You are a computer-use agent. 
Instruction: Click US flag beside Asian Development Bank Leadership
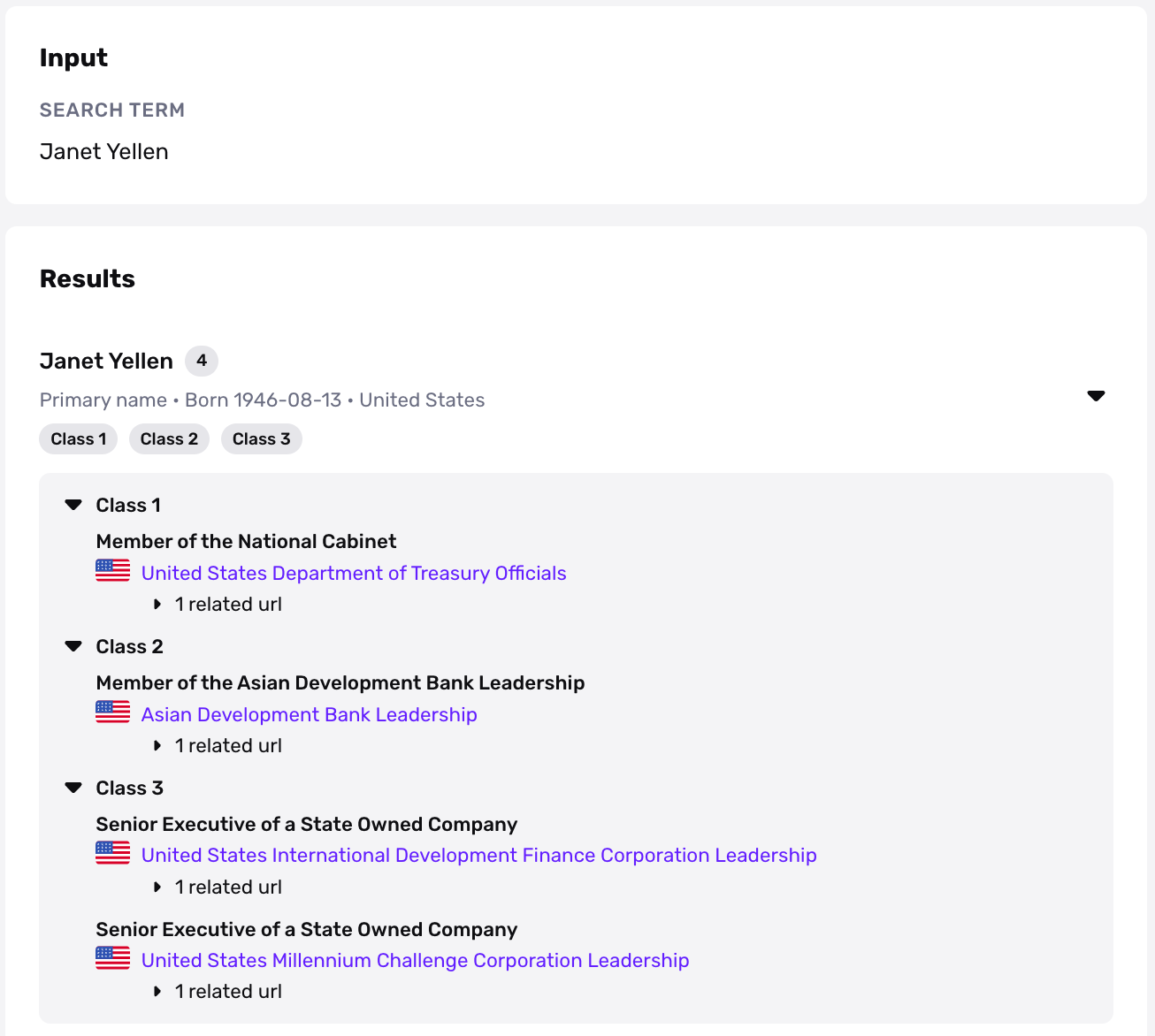(x=113, y=712)
